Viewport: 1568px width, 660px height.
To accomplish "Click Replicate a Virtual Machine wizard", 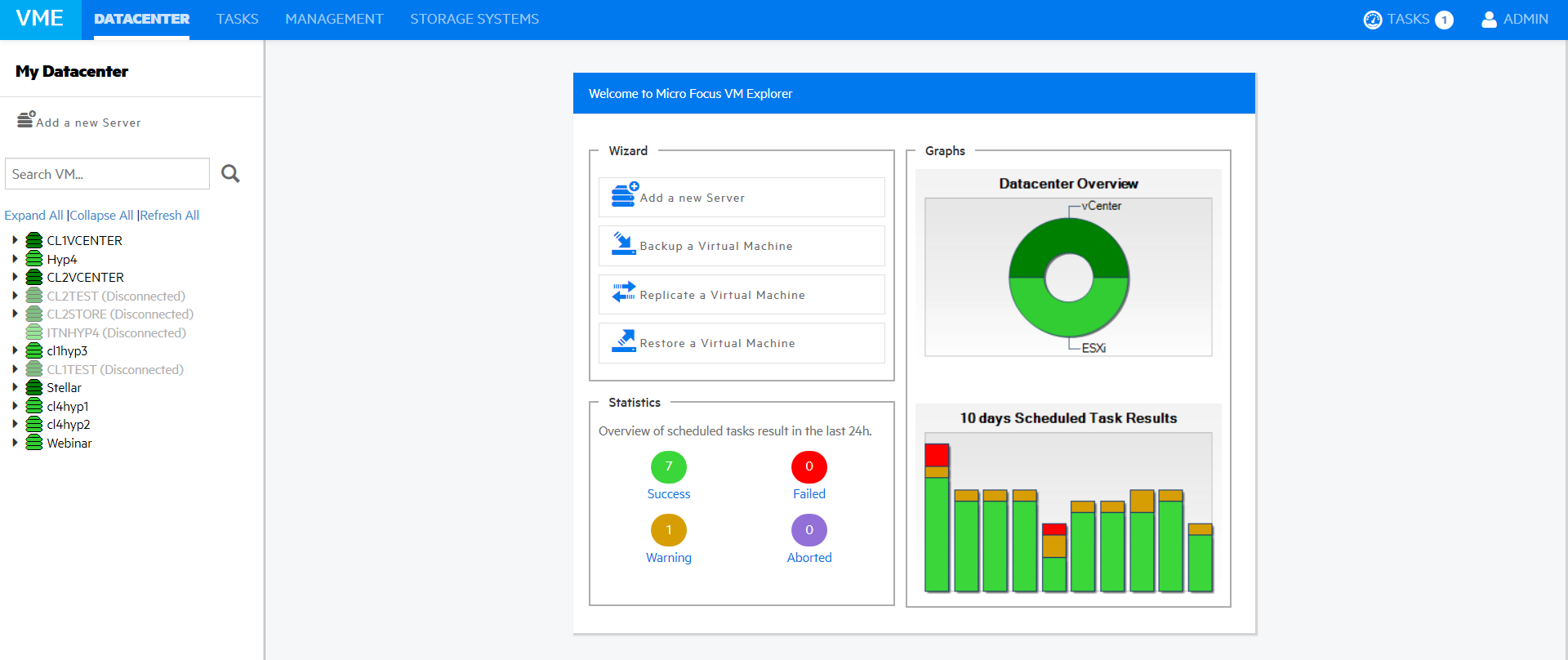I will (x=742, y=294).
